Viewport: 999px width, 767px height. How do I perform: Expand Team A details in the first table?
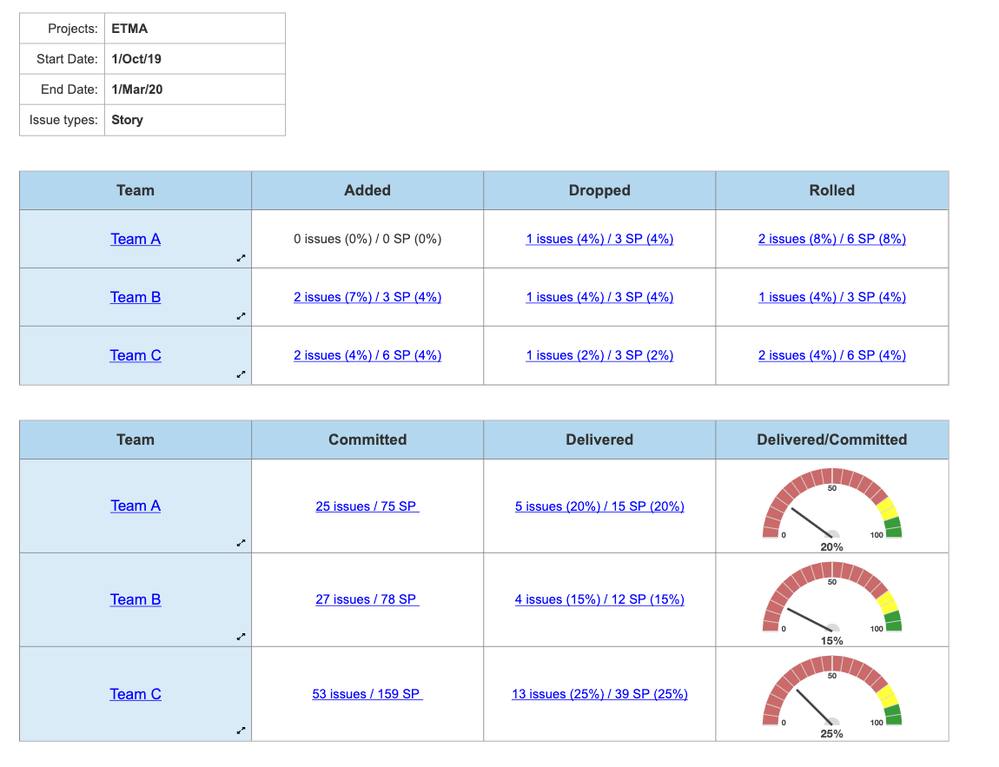(x=240, y=258)
